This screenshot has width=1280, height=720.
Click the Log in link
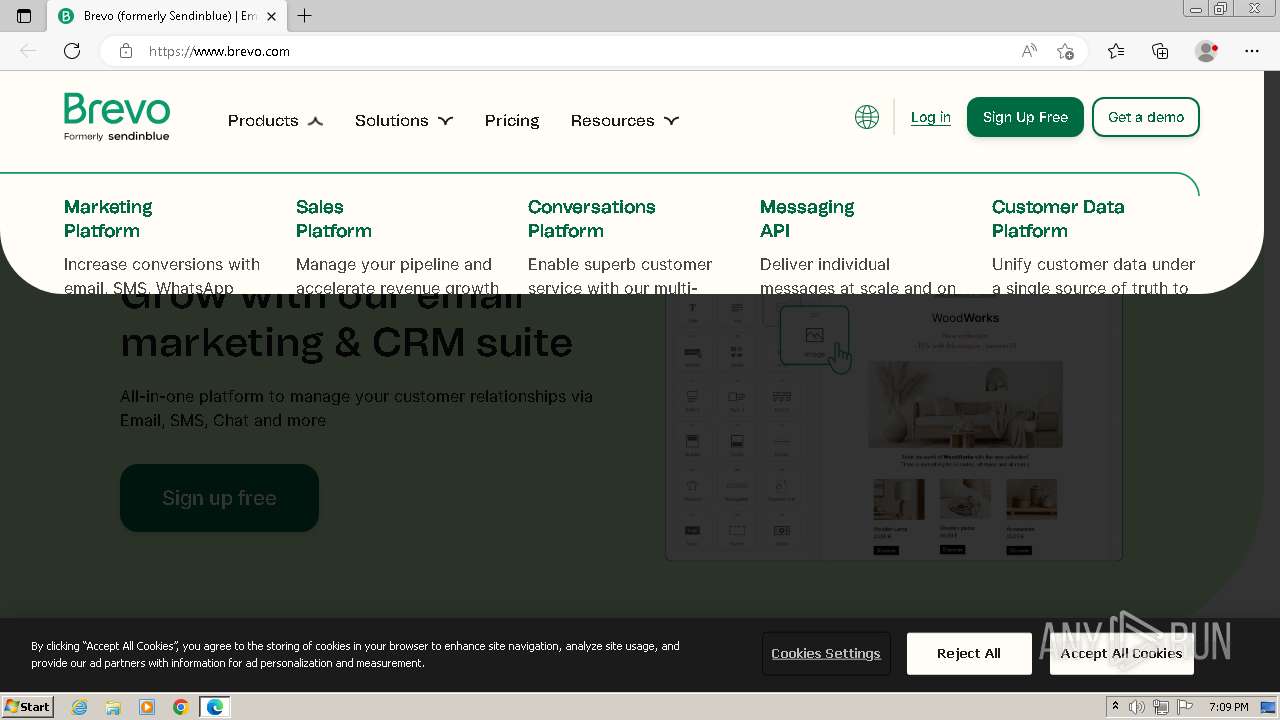coord(931,117)
